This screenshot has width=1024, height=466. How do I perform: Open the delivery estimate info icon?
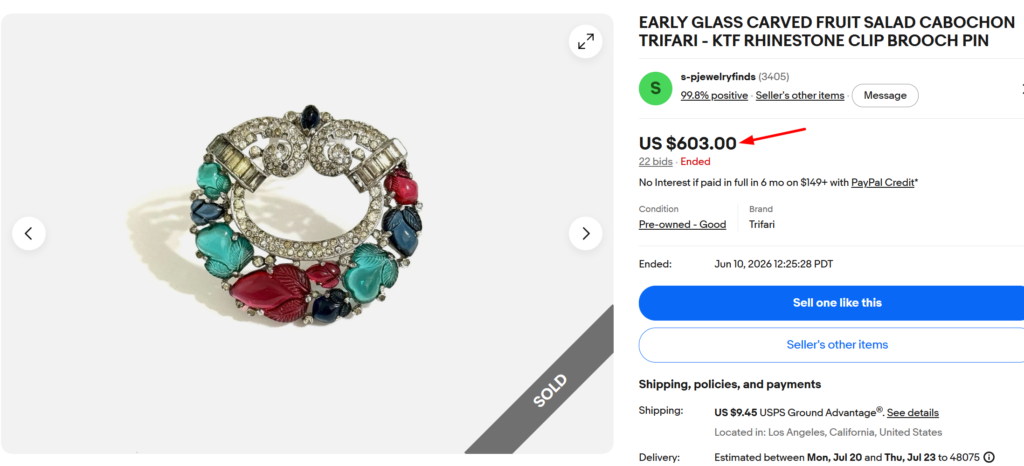[989, 457]
